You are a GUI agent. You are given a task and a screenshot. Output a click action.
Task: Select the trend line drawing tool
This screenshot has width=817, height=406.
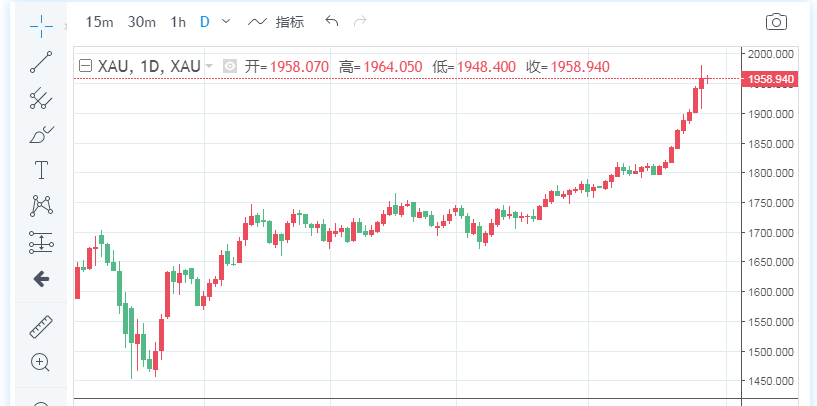(x=41, y=61)
